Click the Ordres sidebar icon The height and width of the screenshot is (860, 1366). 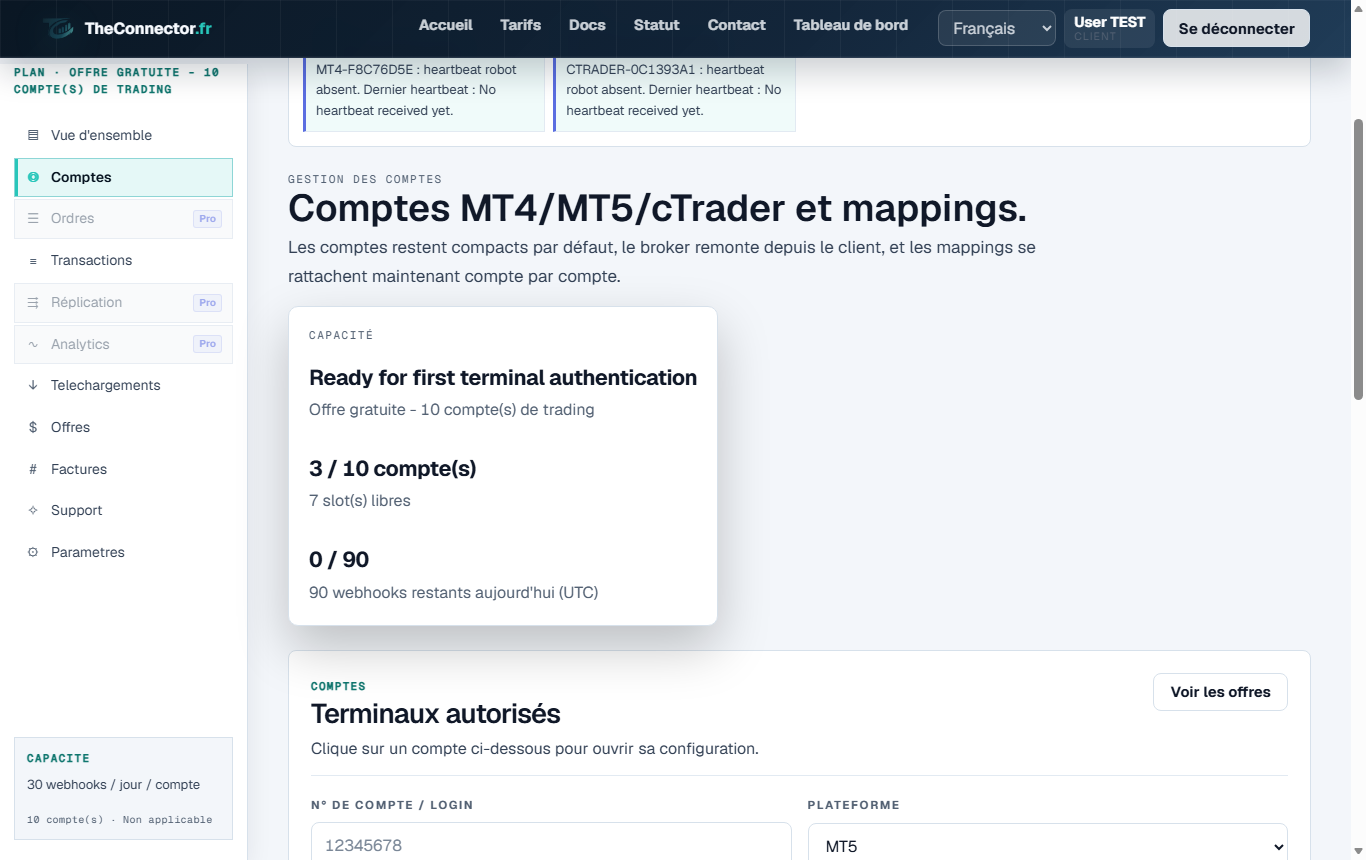pyautogui.click(x=33, y=218)
